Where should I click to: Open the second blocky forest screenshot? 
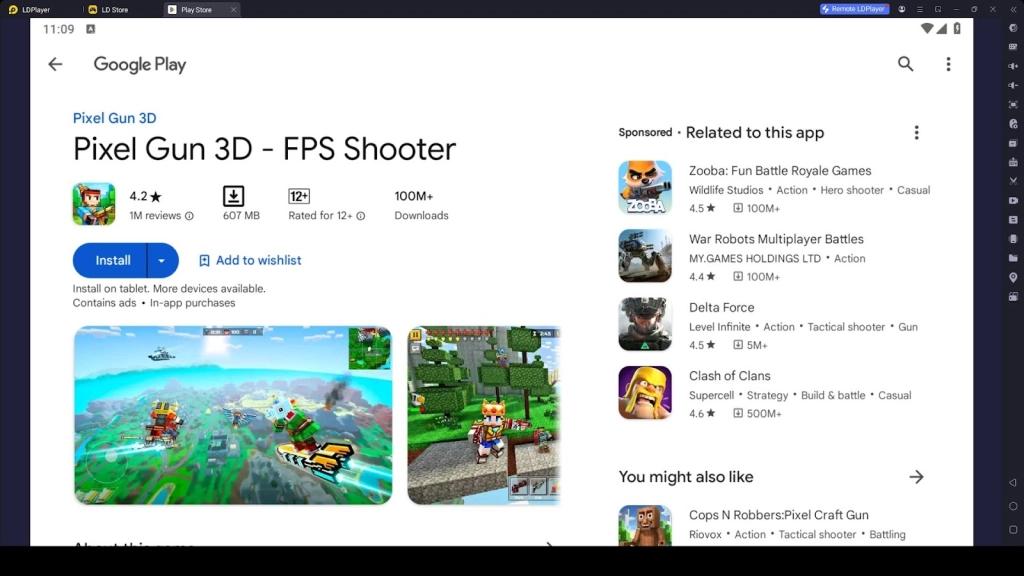(x=484, y=415)
